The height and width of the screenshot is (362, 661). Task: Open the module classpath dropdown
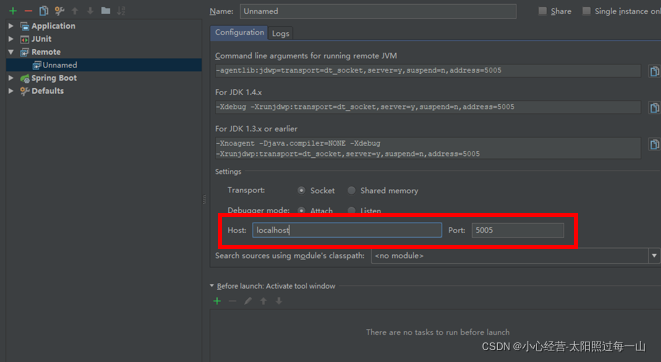click(x=654, y=256)
